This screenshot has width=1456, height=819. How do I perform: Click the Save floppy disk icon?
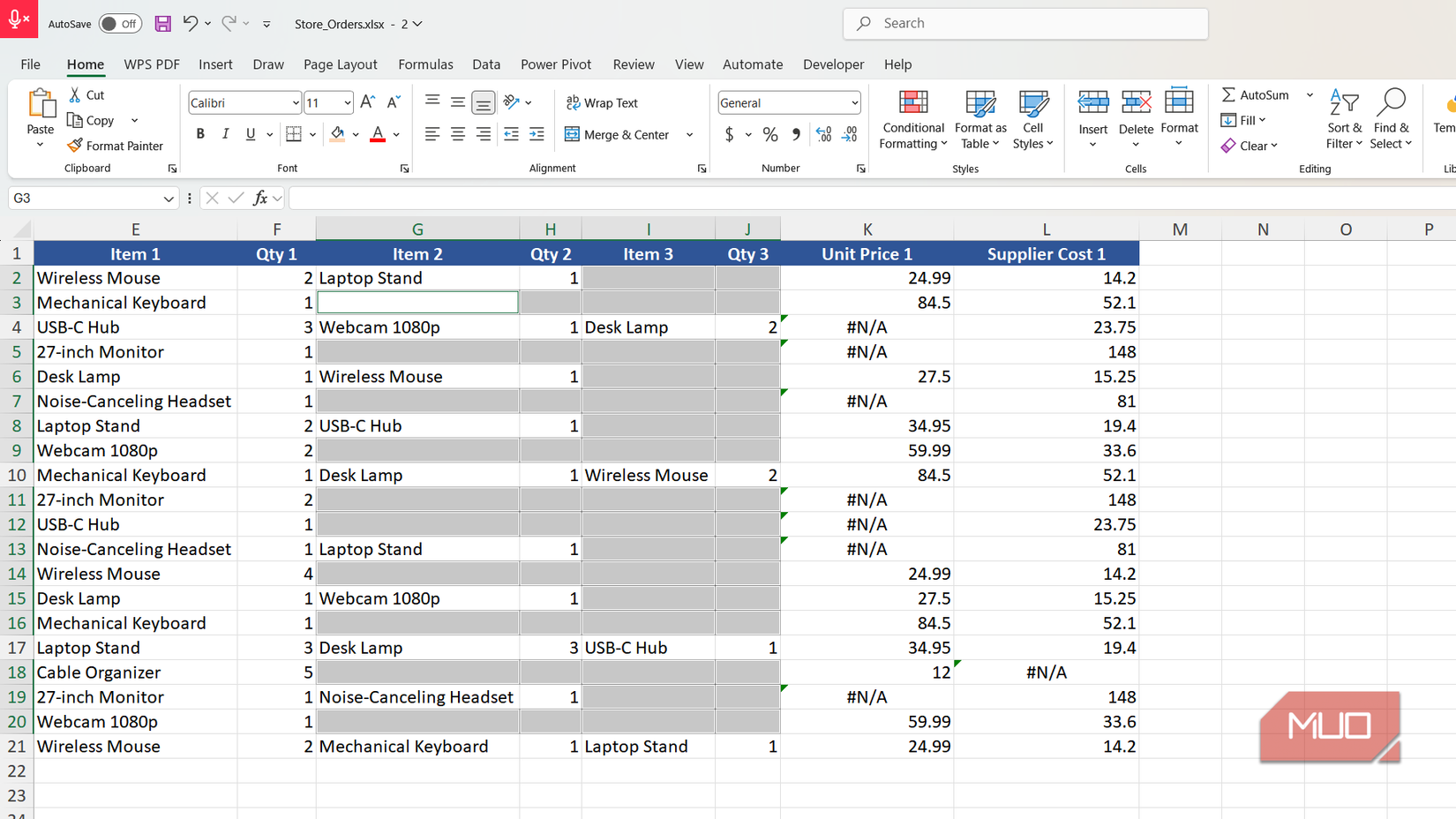tap(162, 24)
